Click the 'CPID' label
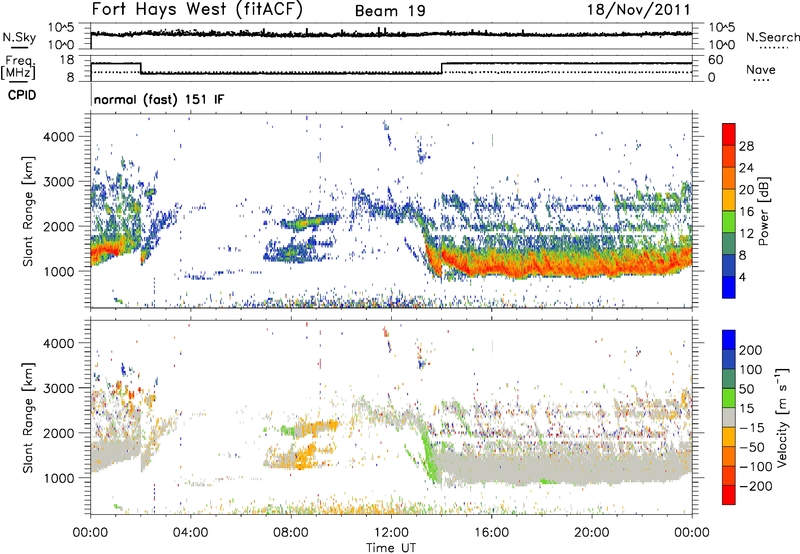The height and width of the screenshot is (554, 800). click(22, 95)
